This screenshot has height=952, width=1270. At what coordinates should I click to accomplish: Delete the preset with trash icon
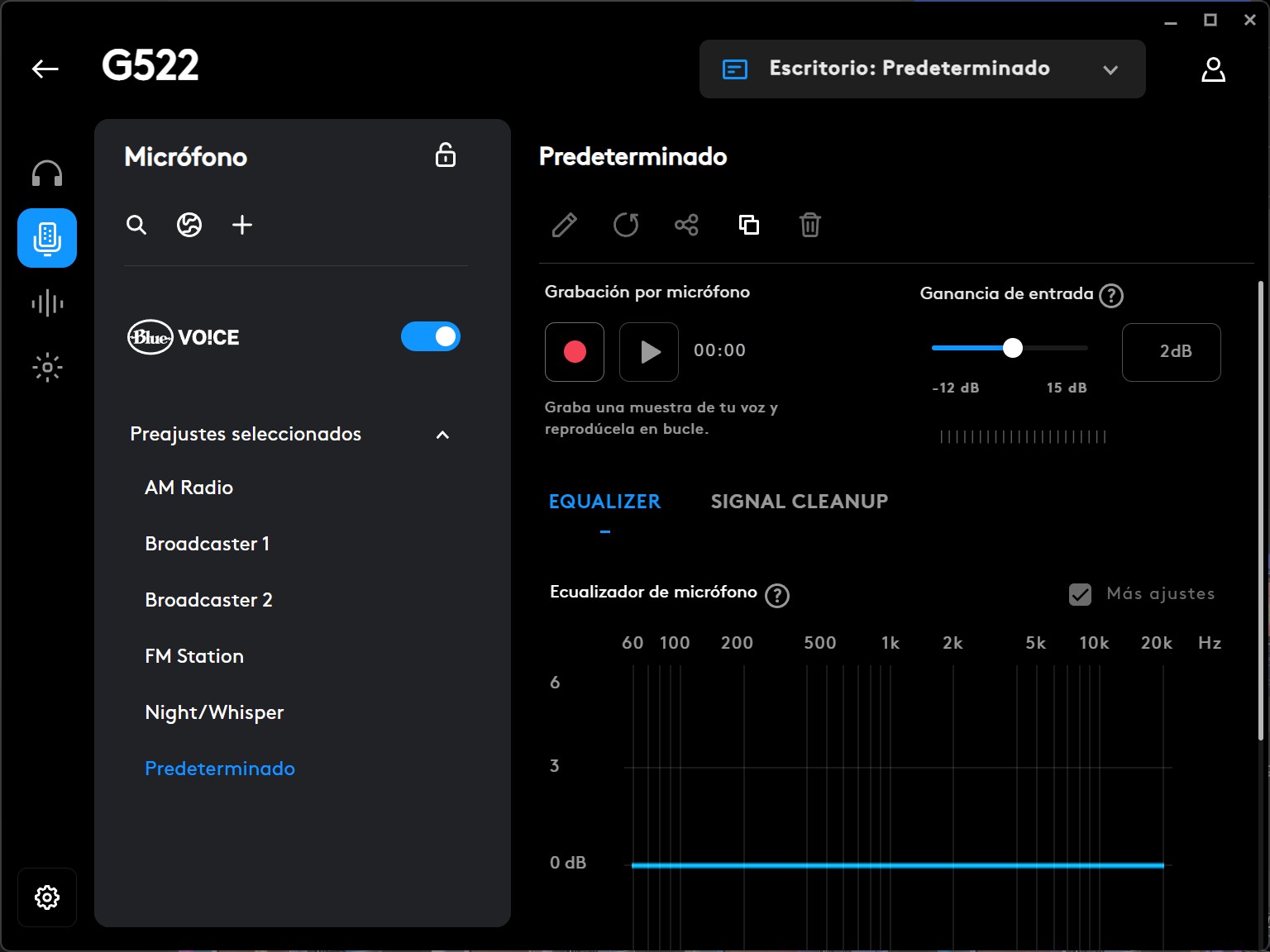[810, 225]
